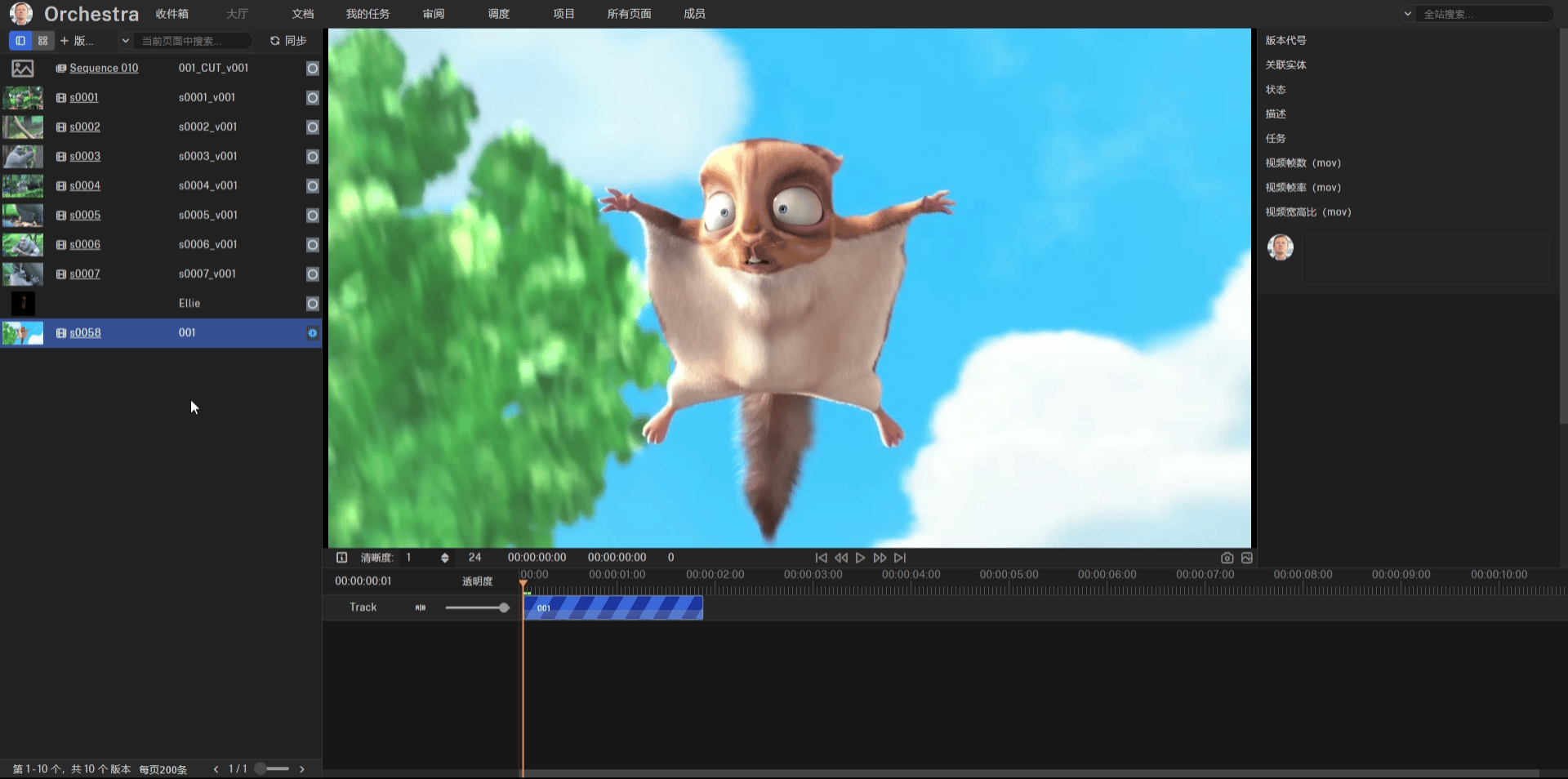Screen dimensions: 1568x779
Task: Open the 收件箱 inbox menu
Action: [x=172, y=14]
